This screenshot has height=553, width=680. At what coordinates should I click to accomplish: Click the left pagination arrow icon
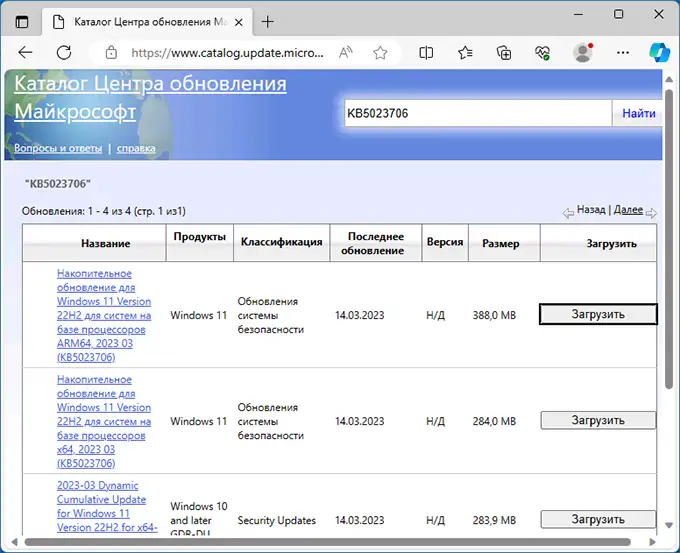click(568, 213)
